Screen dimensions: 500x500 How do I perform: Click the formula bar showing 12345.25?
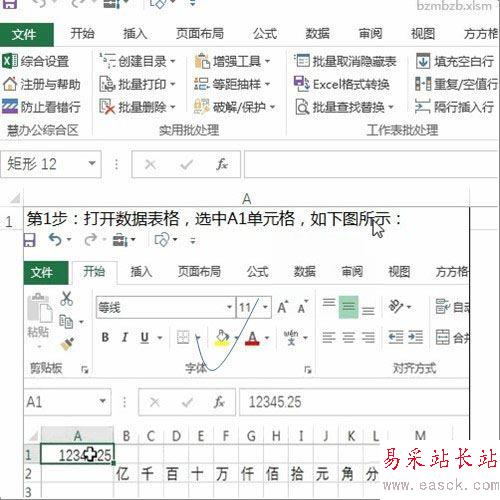tap(354, 402)
